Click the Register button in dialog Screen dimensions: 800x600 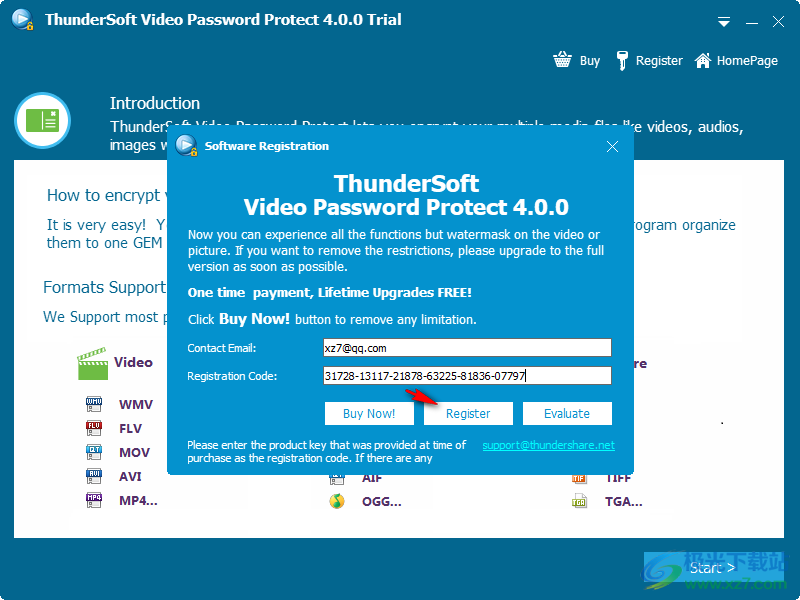click(468, 413)
